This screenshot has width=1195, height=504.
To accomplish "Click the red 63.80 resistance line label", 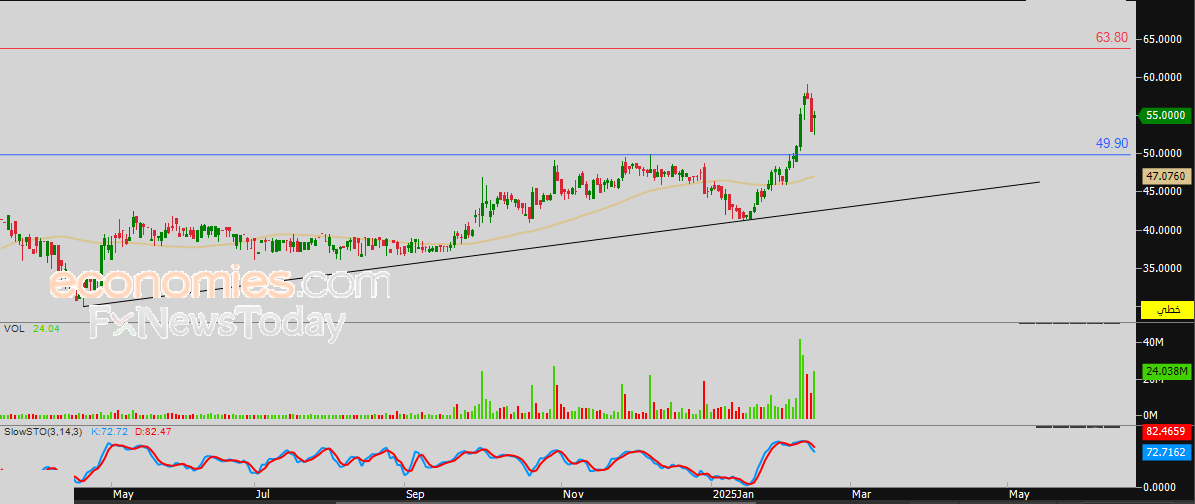I will tap(1111, 37).
